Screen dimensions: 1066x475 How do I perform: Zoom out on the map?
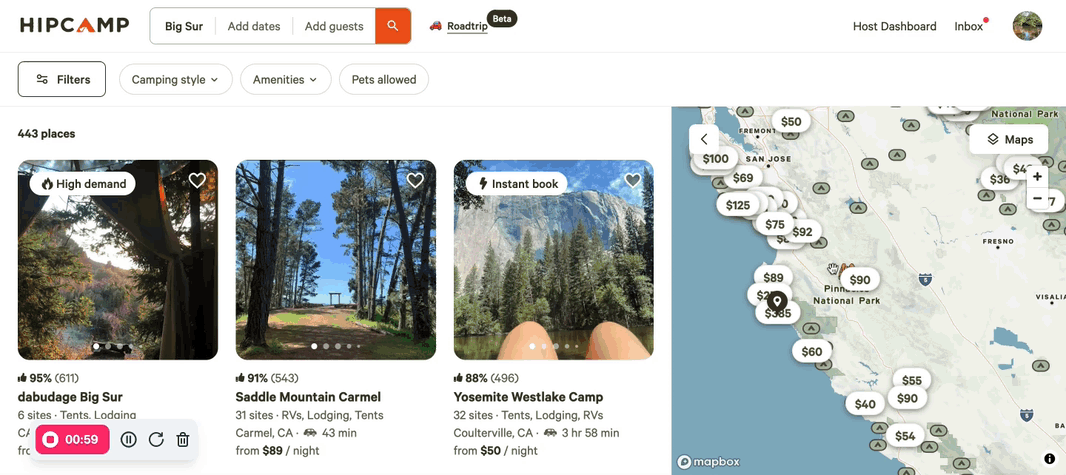pyautogui.click(x=1037, y=198)
